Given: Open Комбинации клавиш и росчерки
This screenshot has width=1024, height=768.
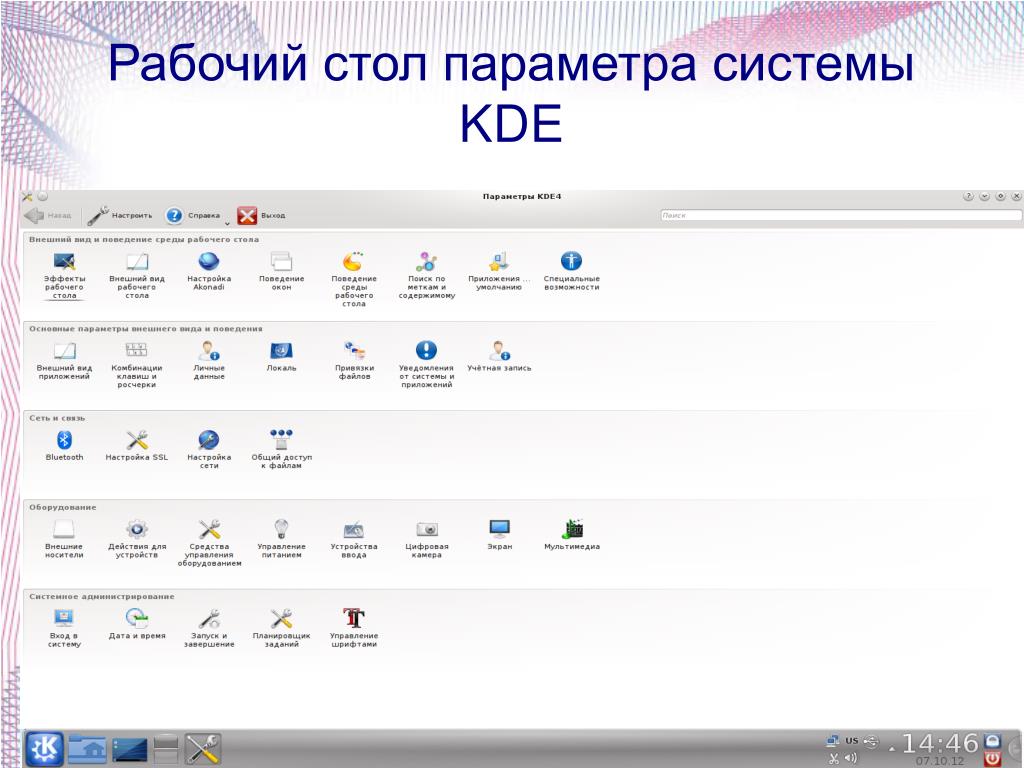Looking at the screenshot, I should point(136,365).
